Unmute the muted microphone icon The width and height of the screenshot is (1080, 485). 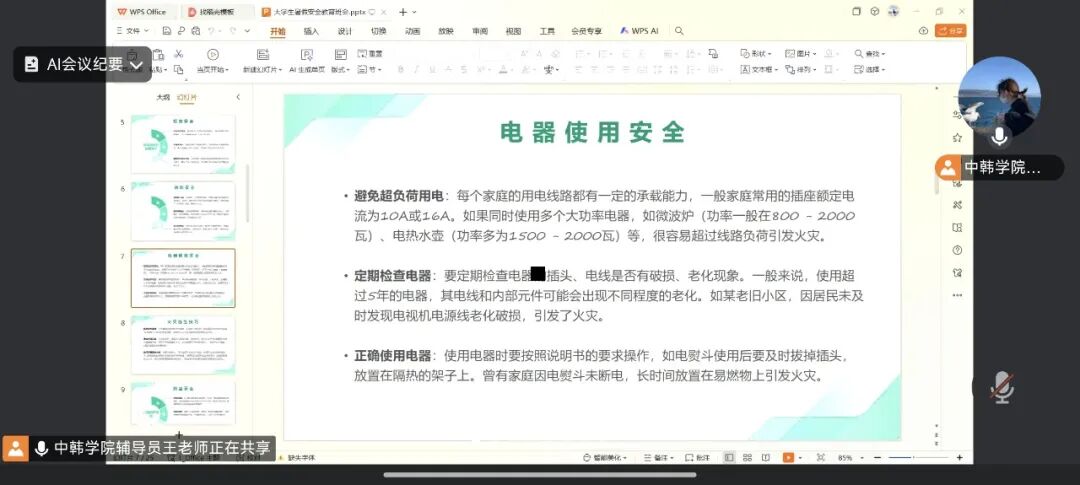(1000, 387)
